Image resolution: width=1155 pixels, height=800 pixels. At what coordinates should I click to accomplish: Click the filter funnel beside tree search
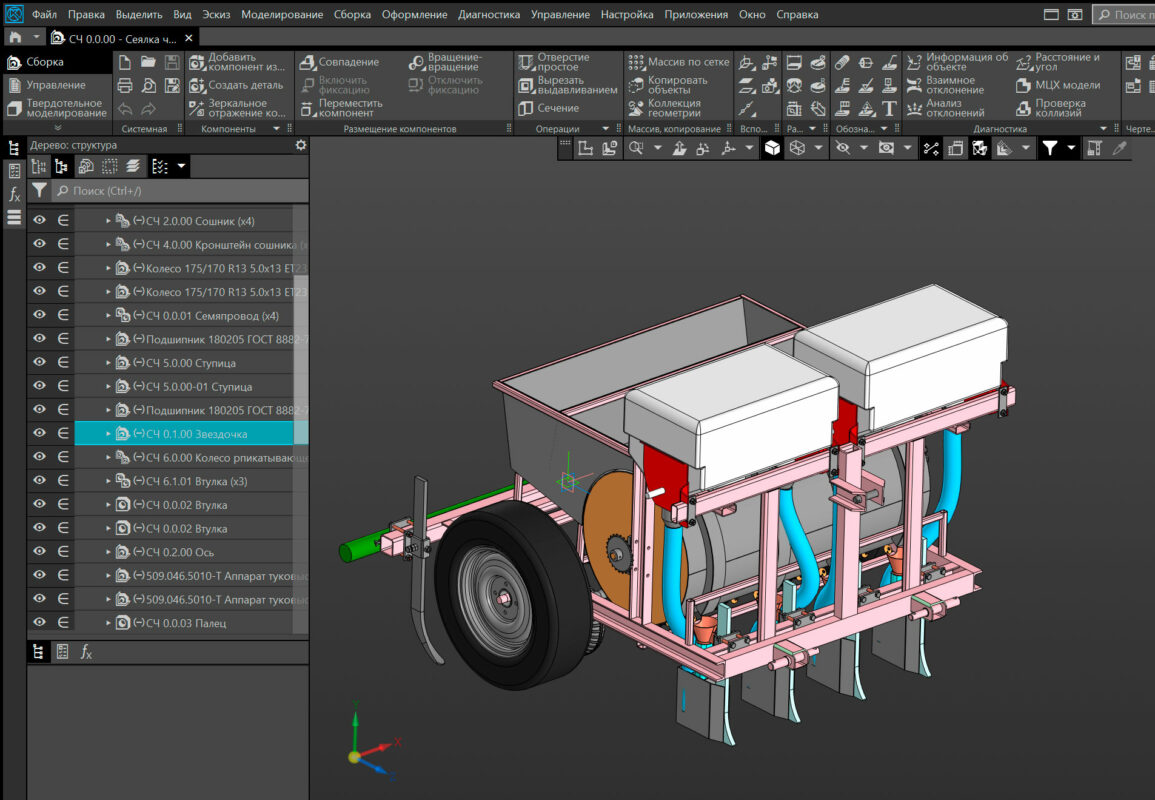(x=39, y=191)
